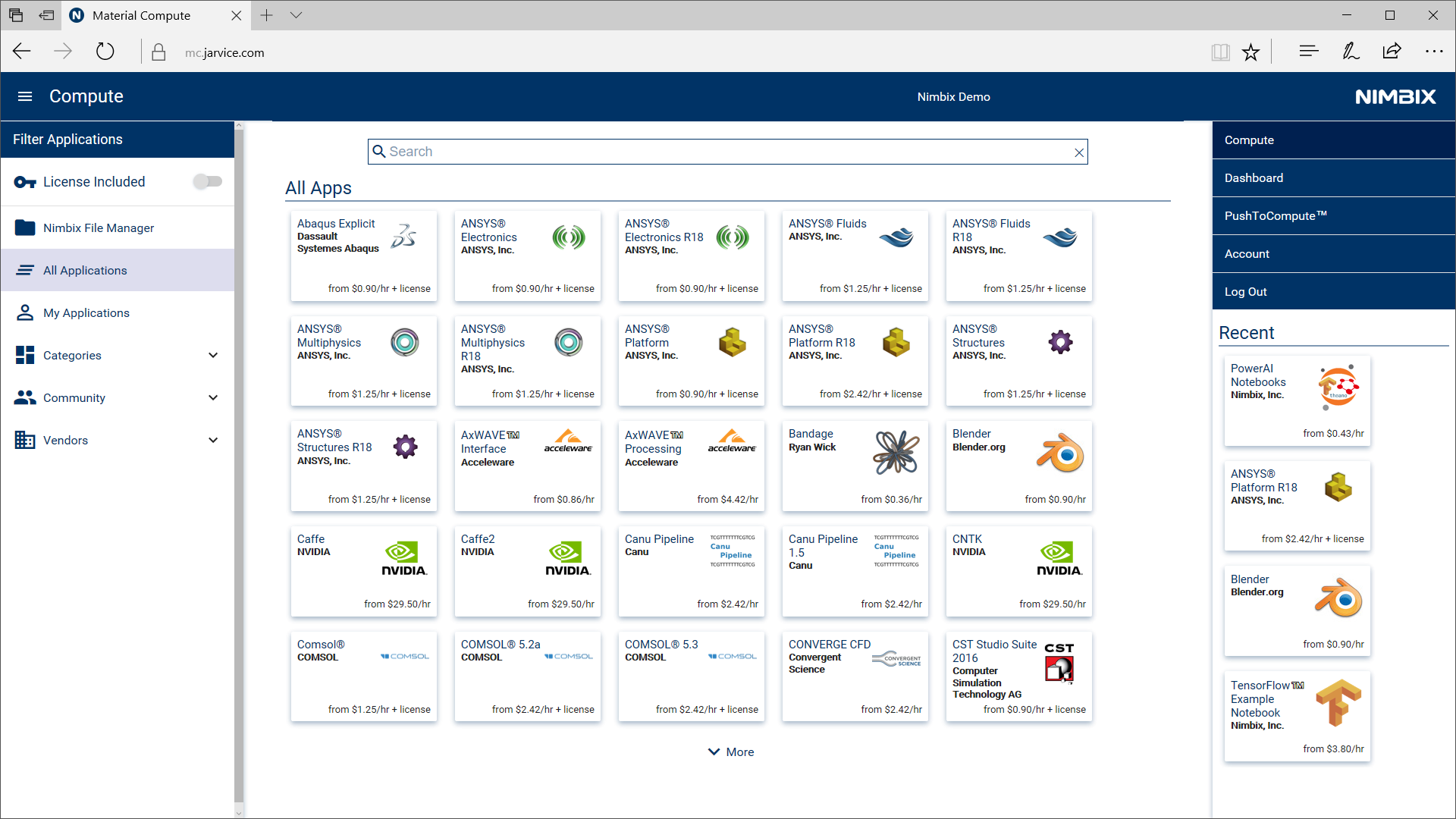
Task: Open the browser tab list dropdown
Action: coord(296,15)
